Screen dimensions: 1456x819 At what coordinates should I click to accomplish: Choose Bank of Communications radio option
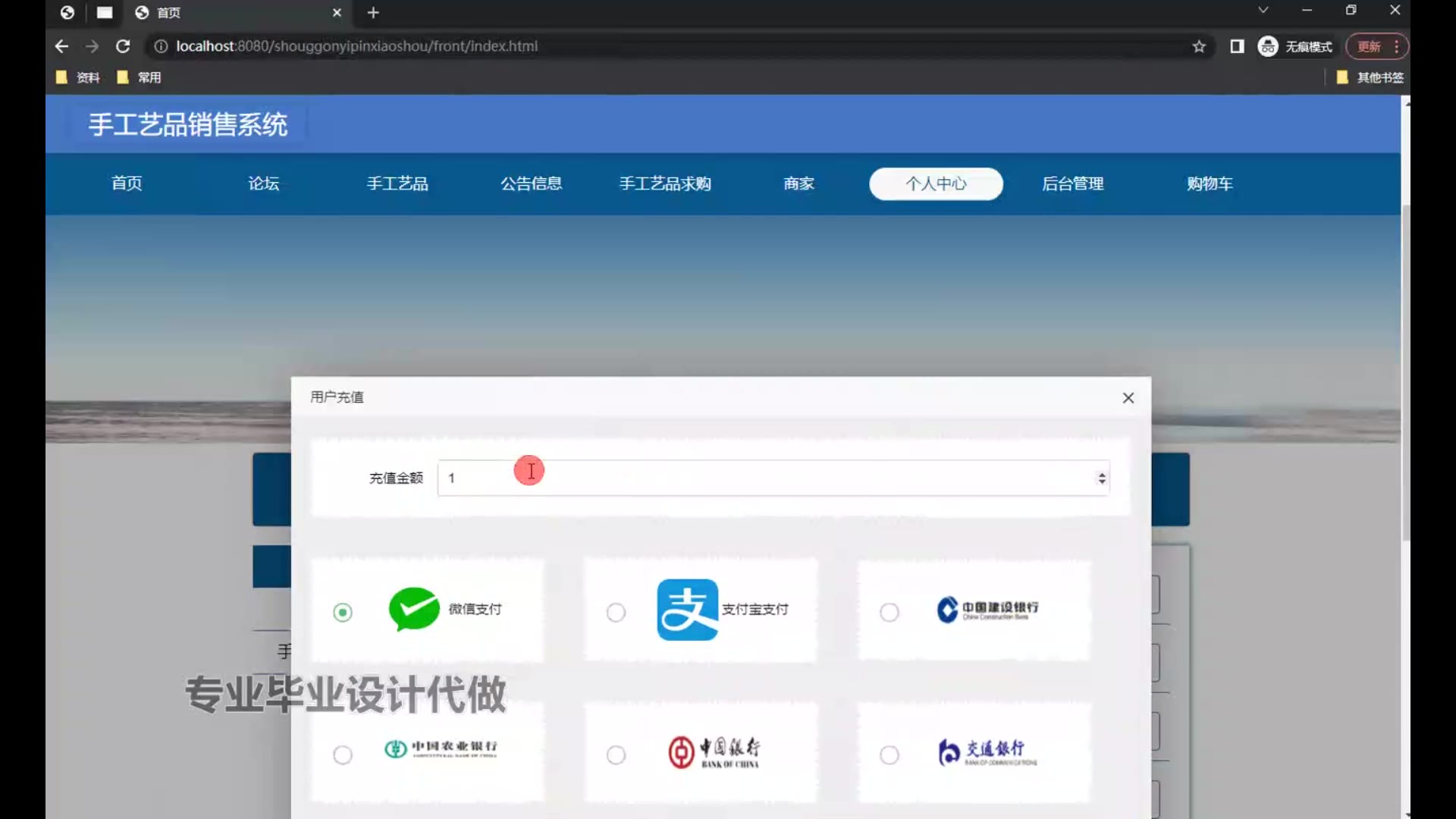click(x=890, y=755)
